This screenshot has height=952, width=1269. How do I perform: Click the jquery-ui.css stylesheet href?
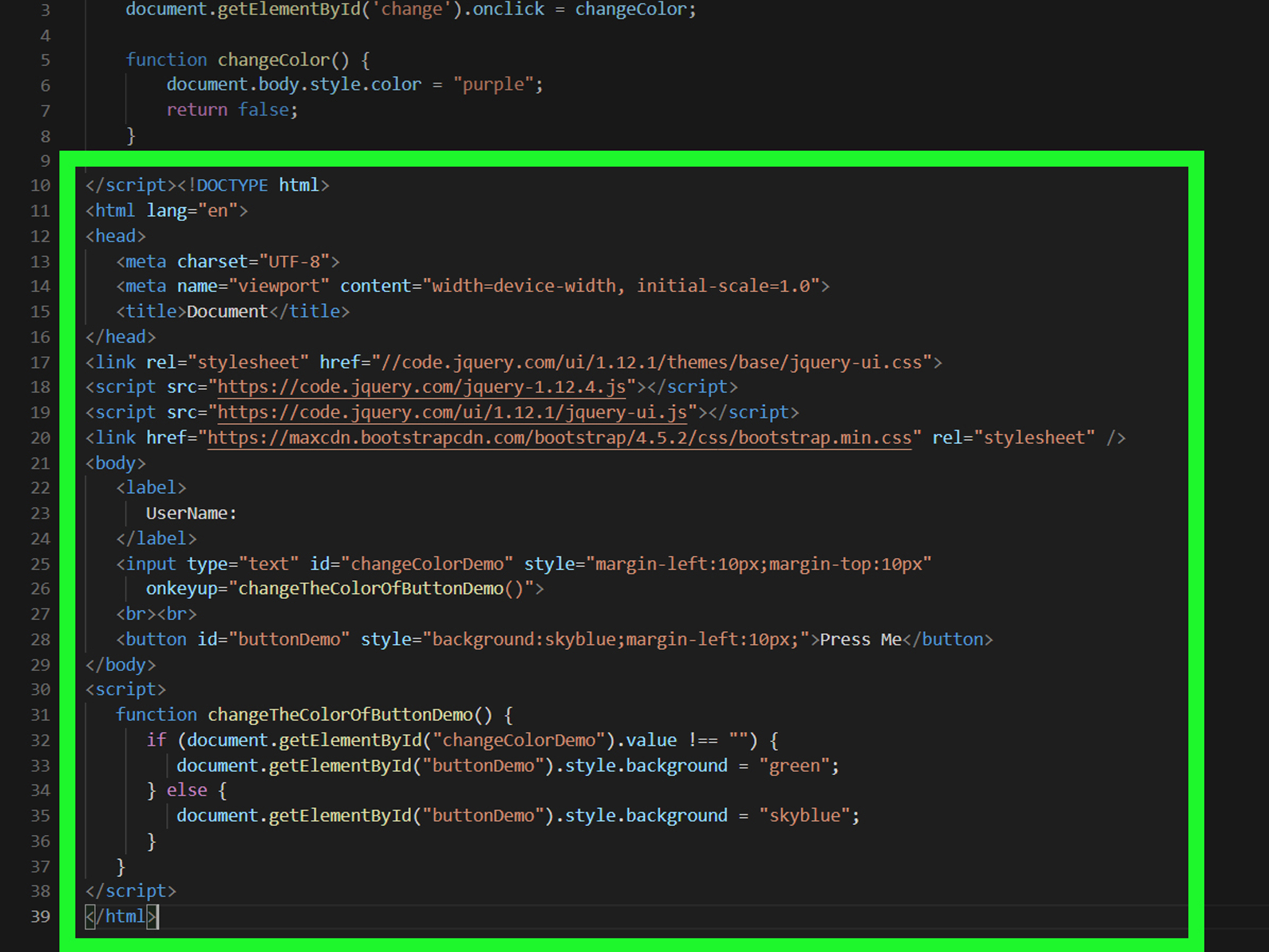(x=651, y=363)
